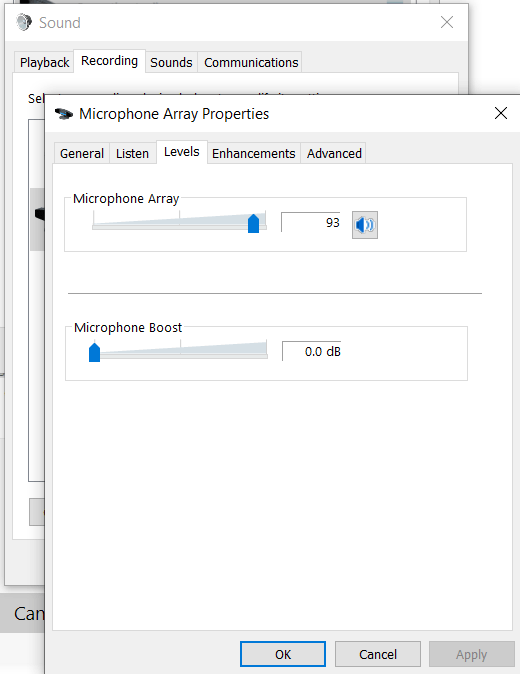The width and height of the screenshot is (520, 674).
Task: Mute the Microphone Array speaker icon
Action: [x=365, y=225]
